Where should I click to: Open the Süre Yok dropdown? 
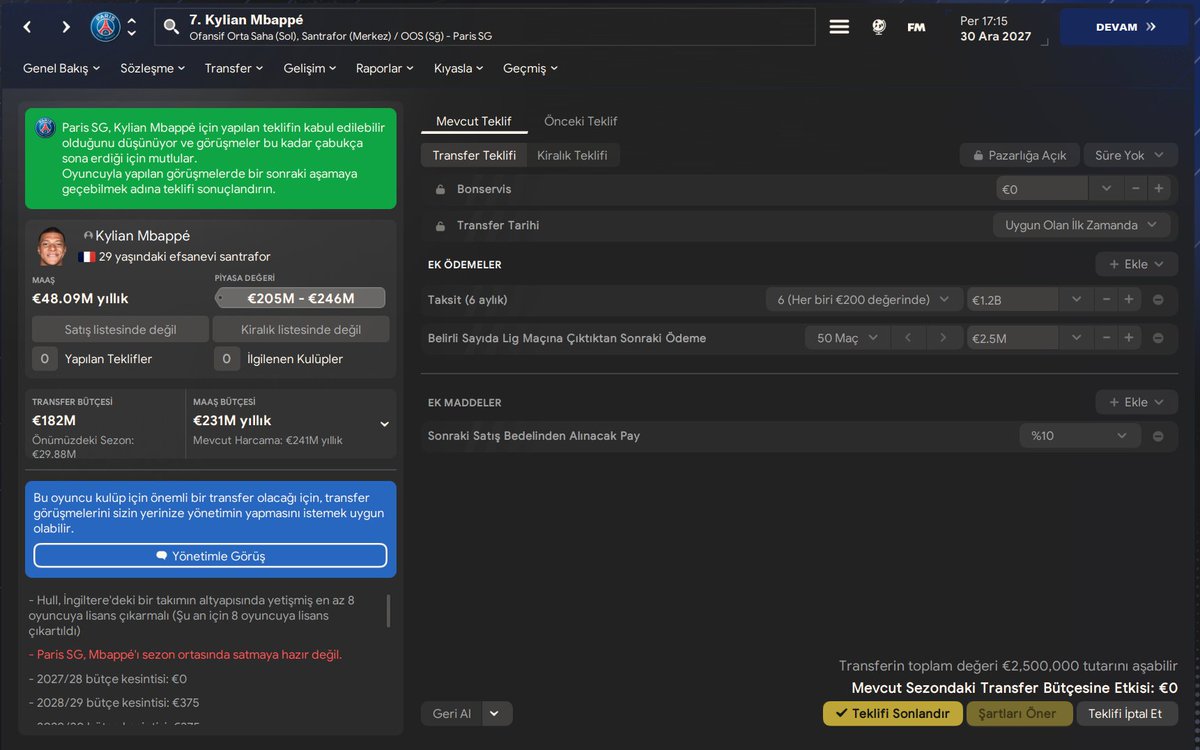tap(1130, 155)
